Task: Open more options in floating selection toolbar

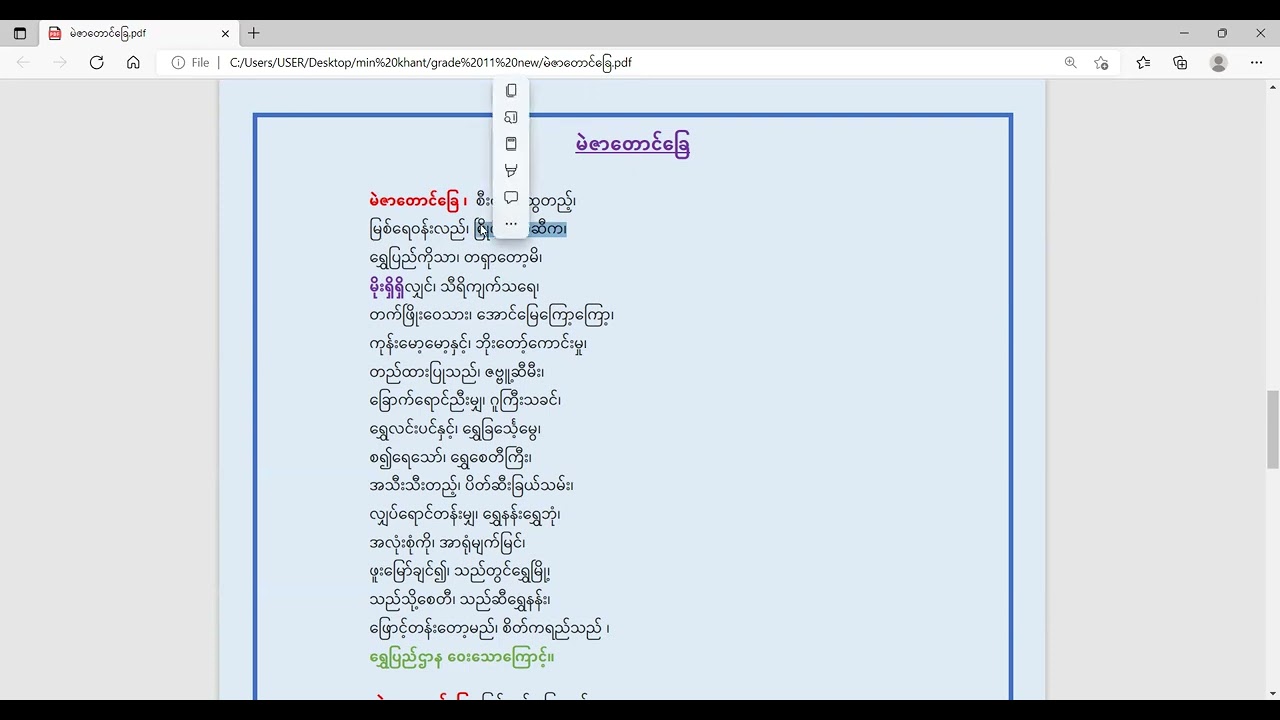Action: click(511, 224)
